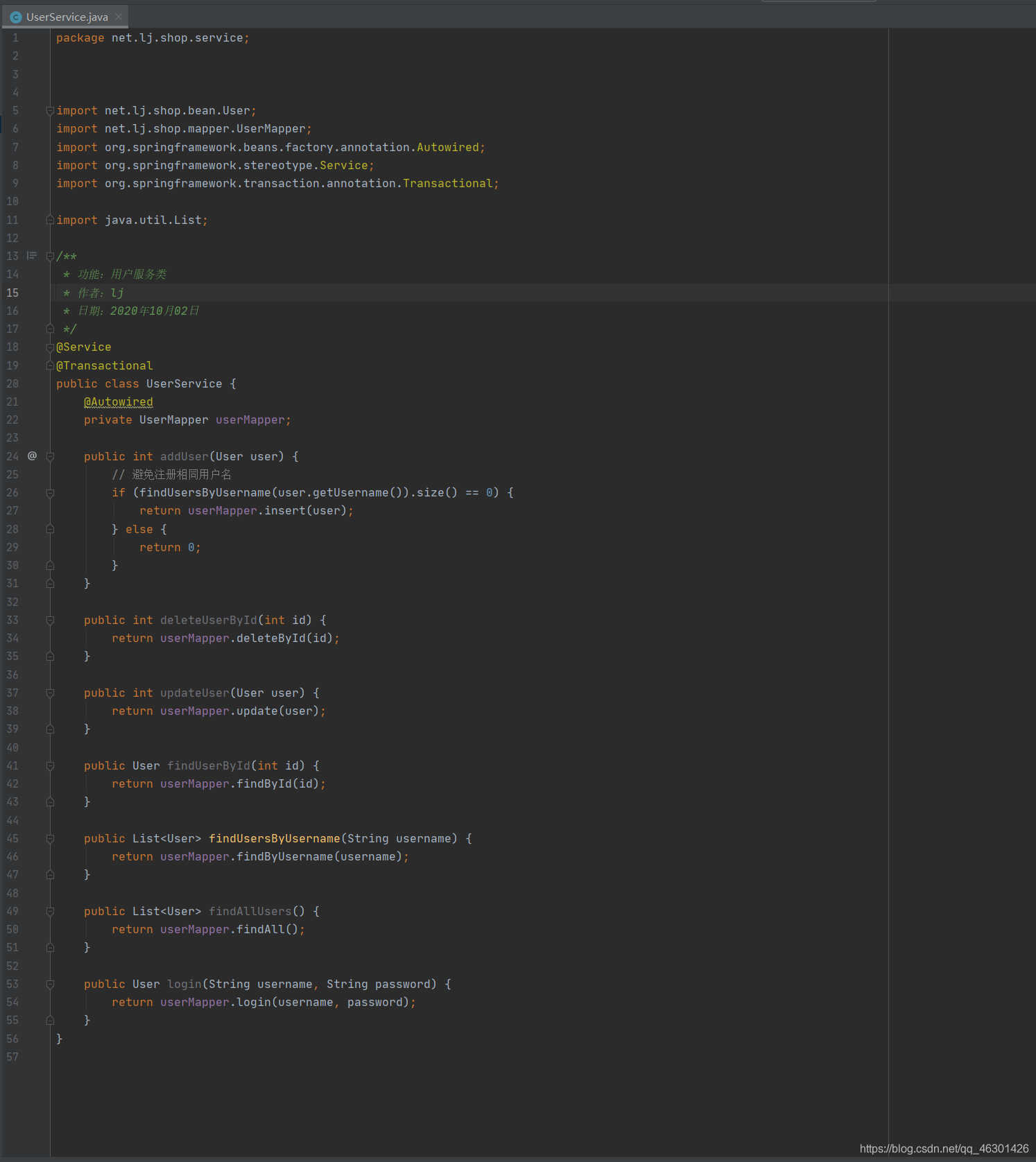This screenshot has width=1036, height=1162.
Task: Click .size() in the if condition
Action: [x=433, y=493]
